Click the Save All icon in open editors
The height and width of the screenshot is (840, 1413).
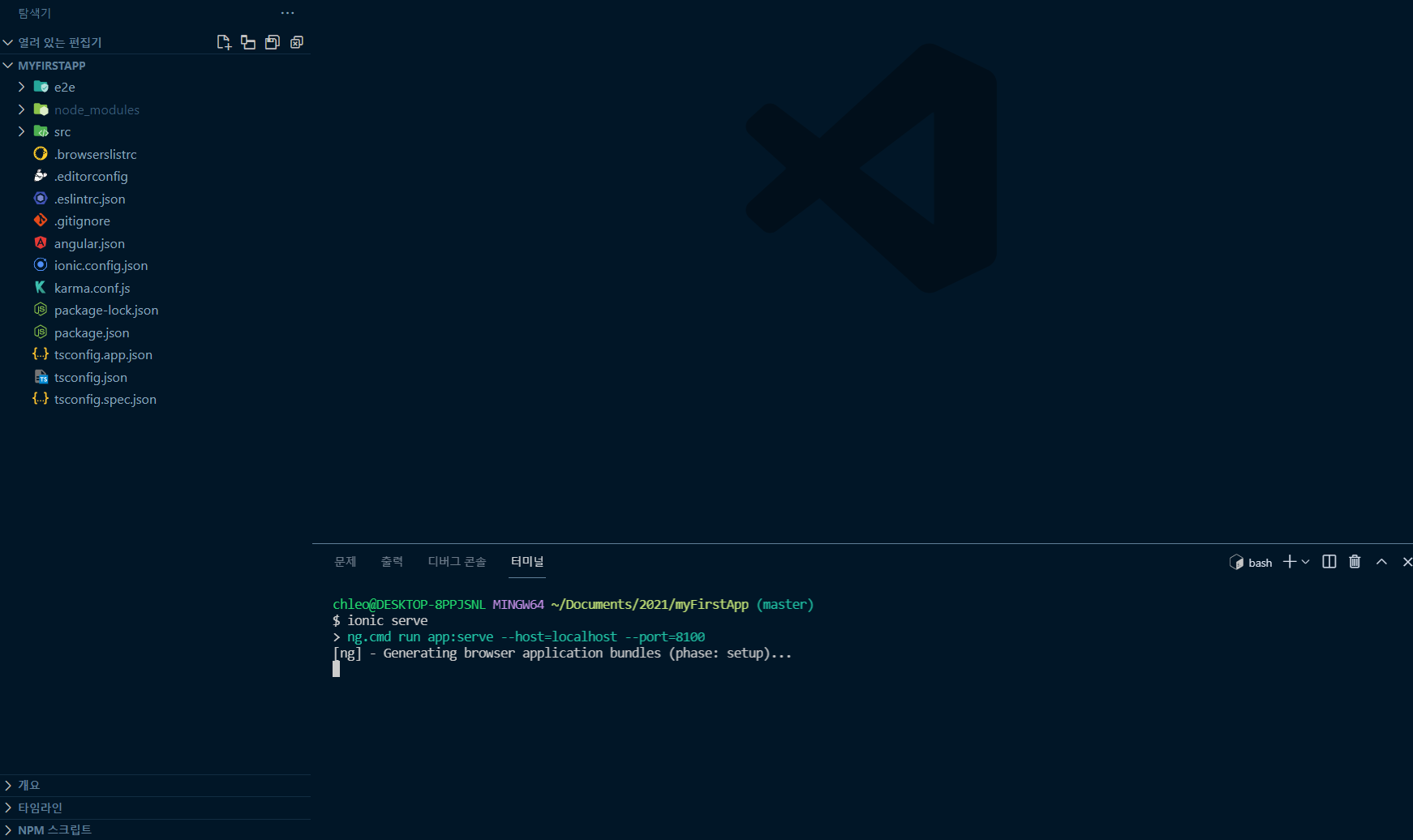click(273, 42)
